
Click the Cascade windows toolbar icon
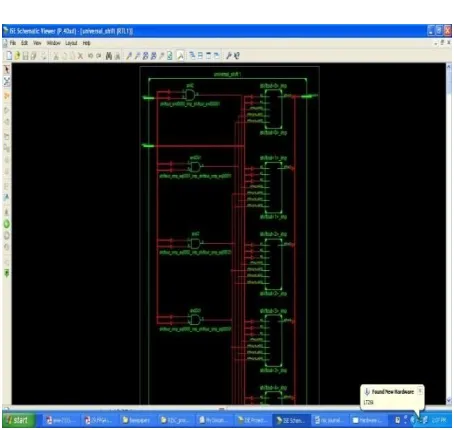click(x=192, y=55)
